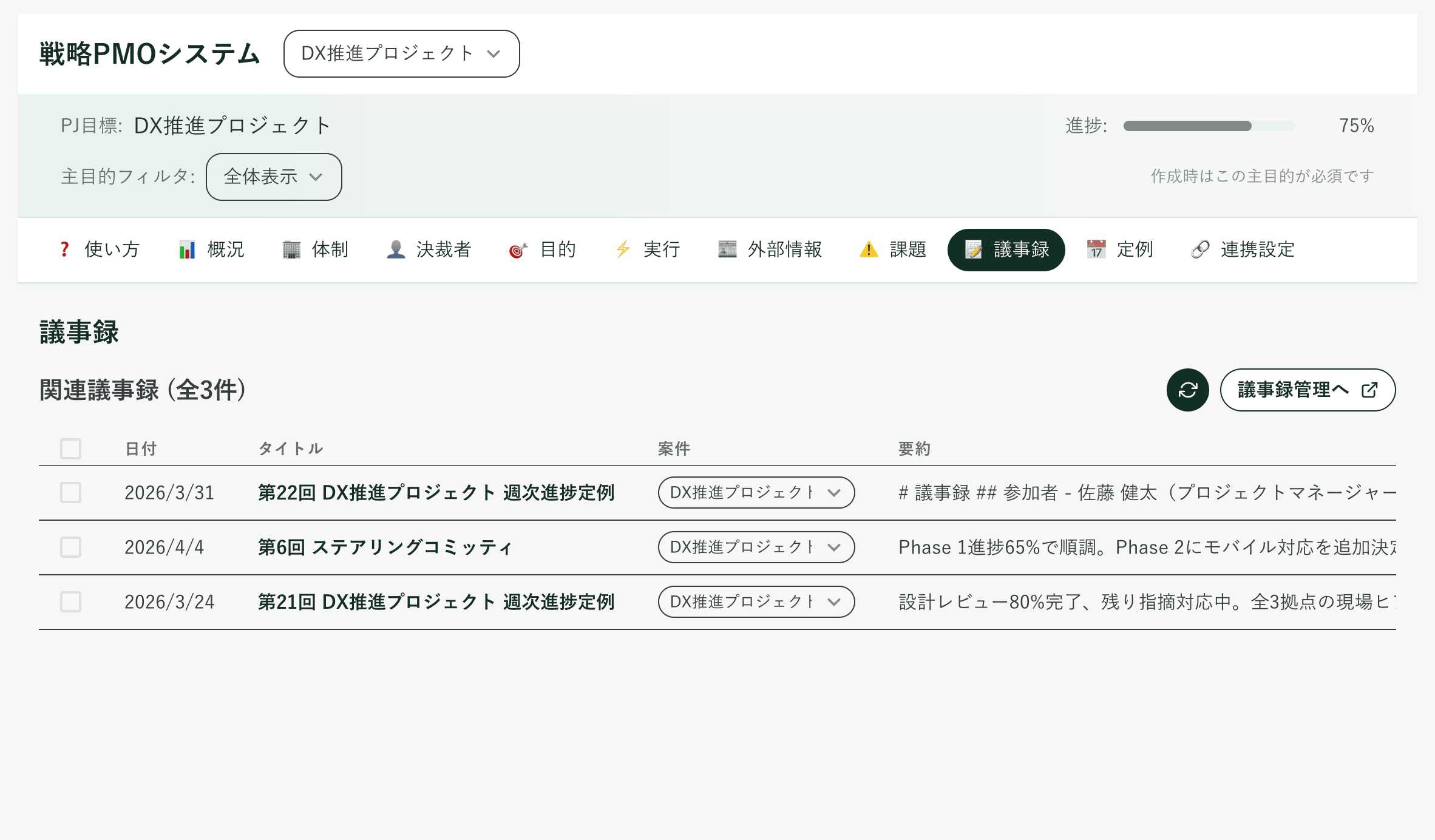Select the 概況 (overview) chart icon
The image size is (1435, 840).
pos(186,249)
